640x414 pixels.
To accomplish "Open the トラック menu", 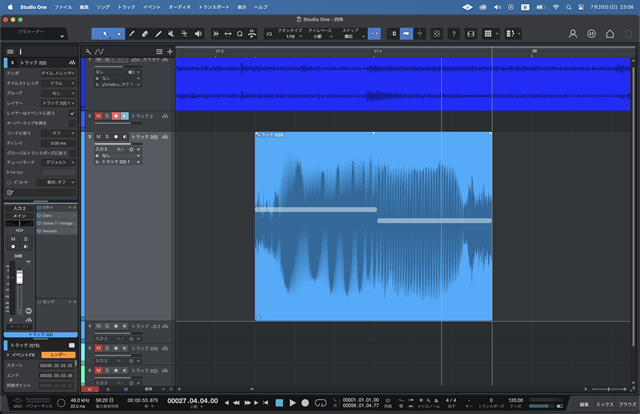I will tap(126, 7).
